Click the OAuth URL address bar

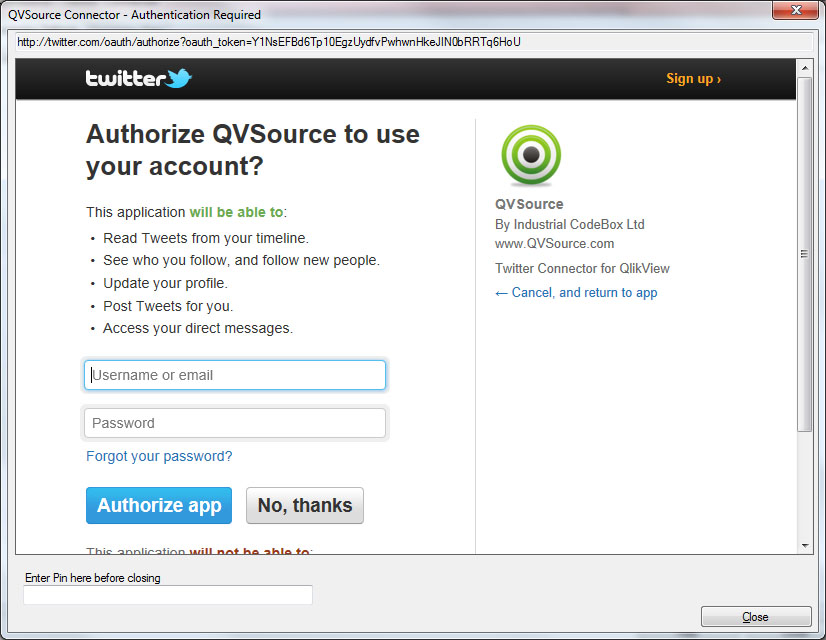tap(414, 42)
